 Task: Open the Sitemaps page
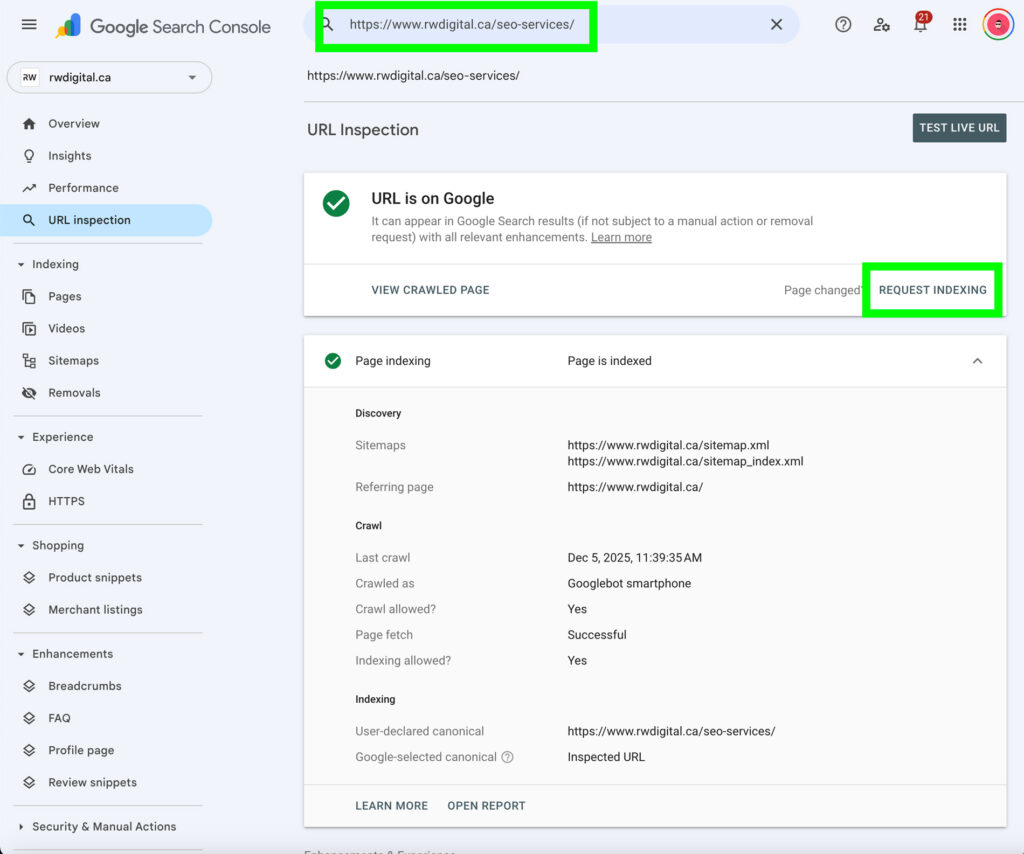(x=73, y=361)
